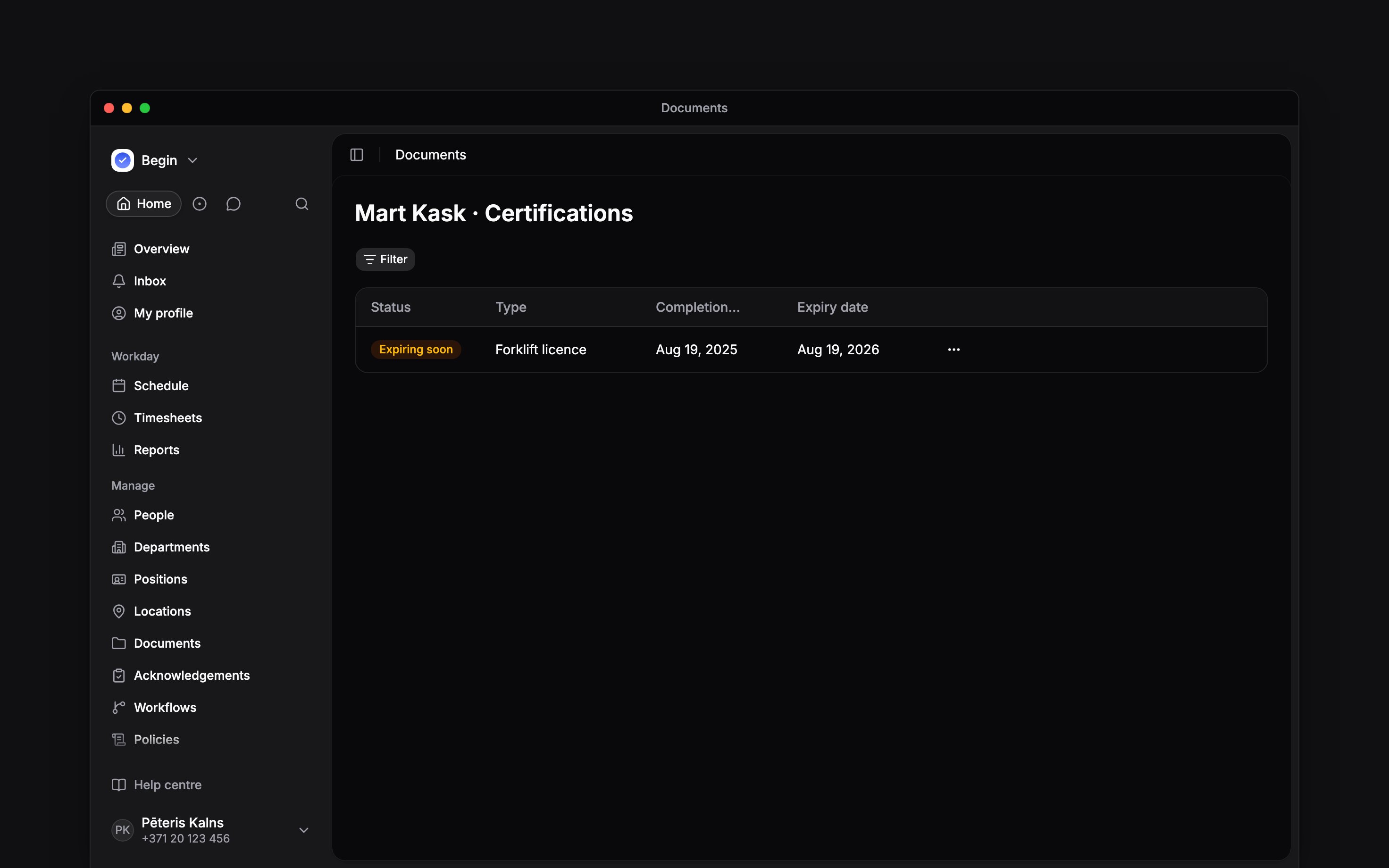Click the phone number +371 20 123 456
This screenshot has width=1389, height=868.
[x=185, y=839]
